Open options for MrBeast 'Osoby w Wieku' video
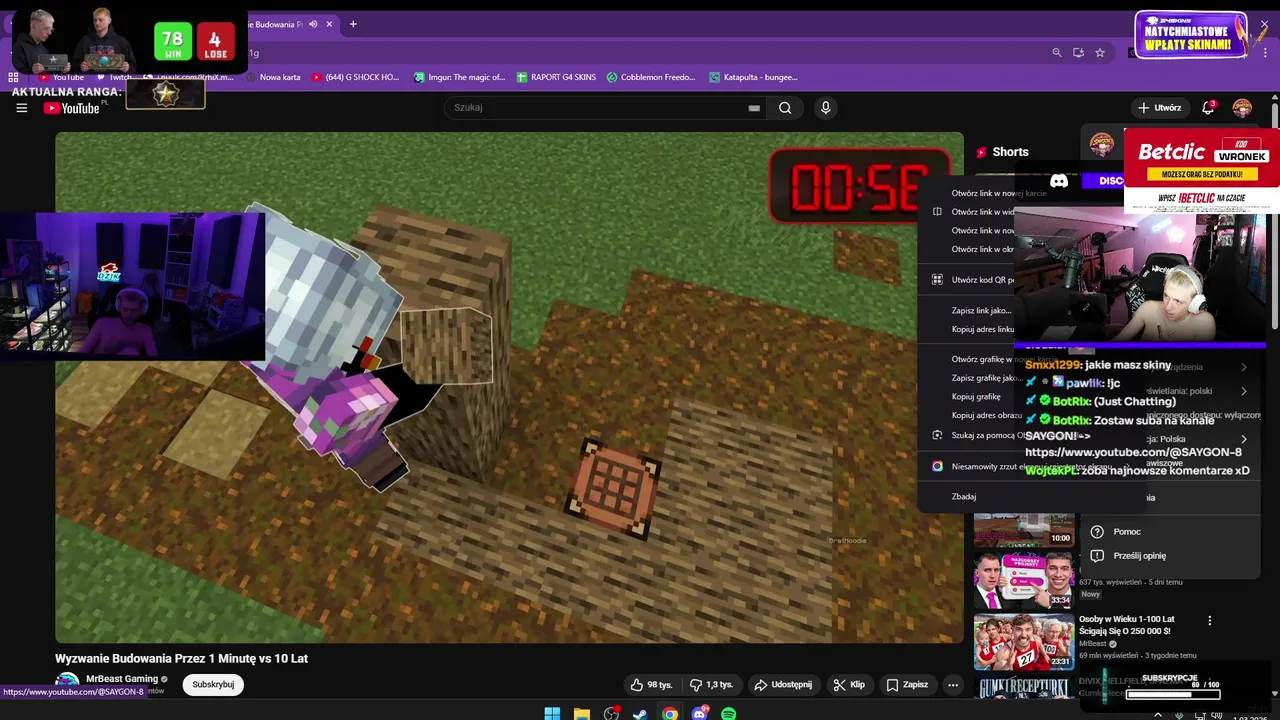This screenshot has height=720, width=1280. 1209,621
